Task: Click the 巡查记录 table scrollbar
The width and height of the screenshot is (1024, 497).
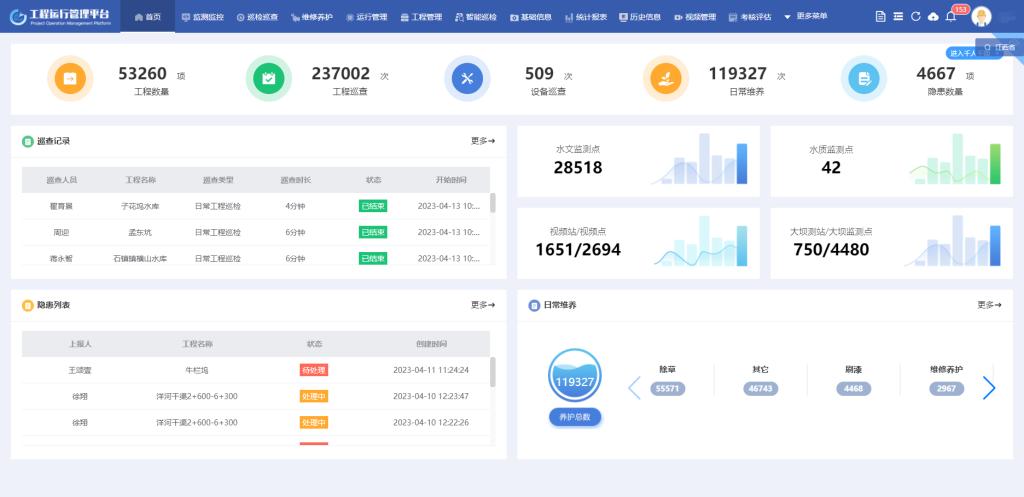Action: point(492,204)
